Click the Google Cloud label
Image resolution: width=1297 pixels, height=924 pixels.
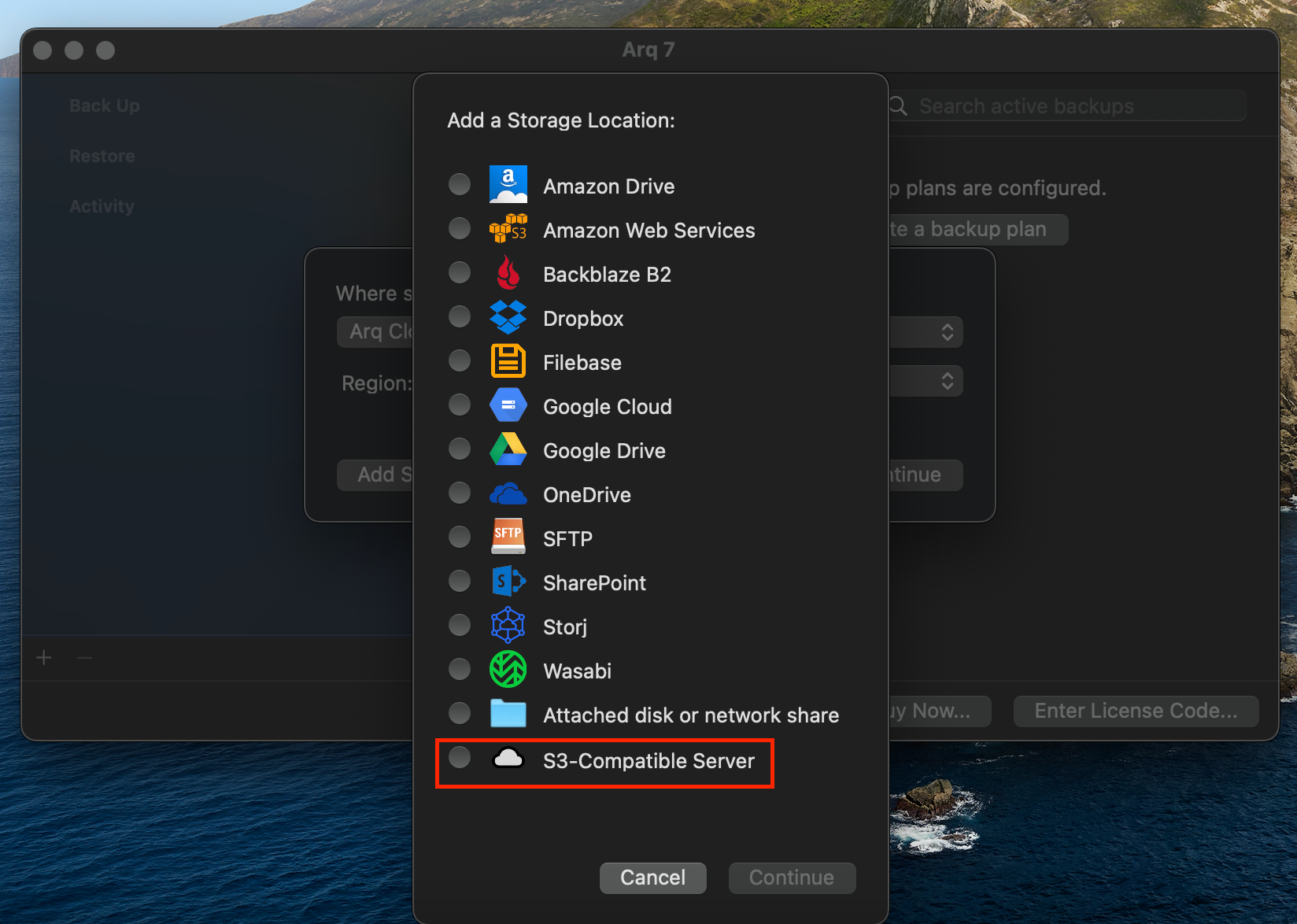607,406
